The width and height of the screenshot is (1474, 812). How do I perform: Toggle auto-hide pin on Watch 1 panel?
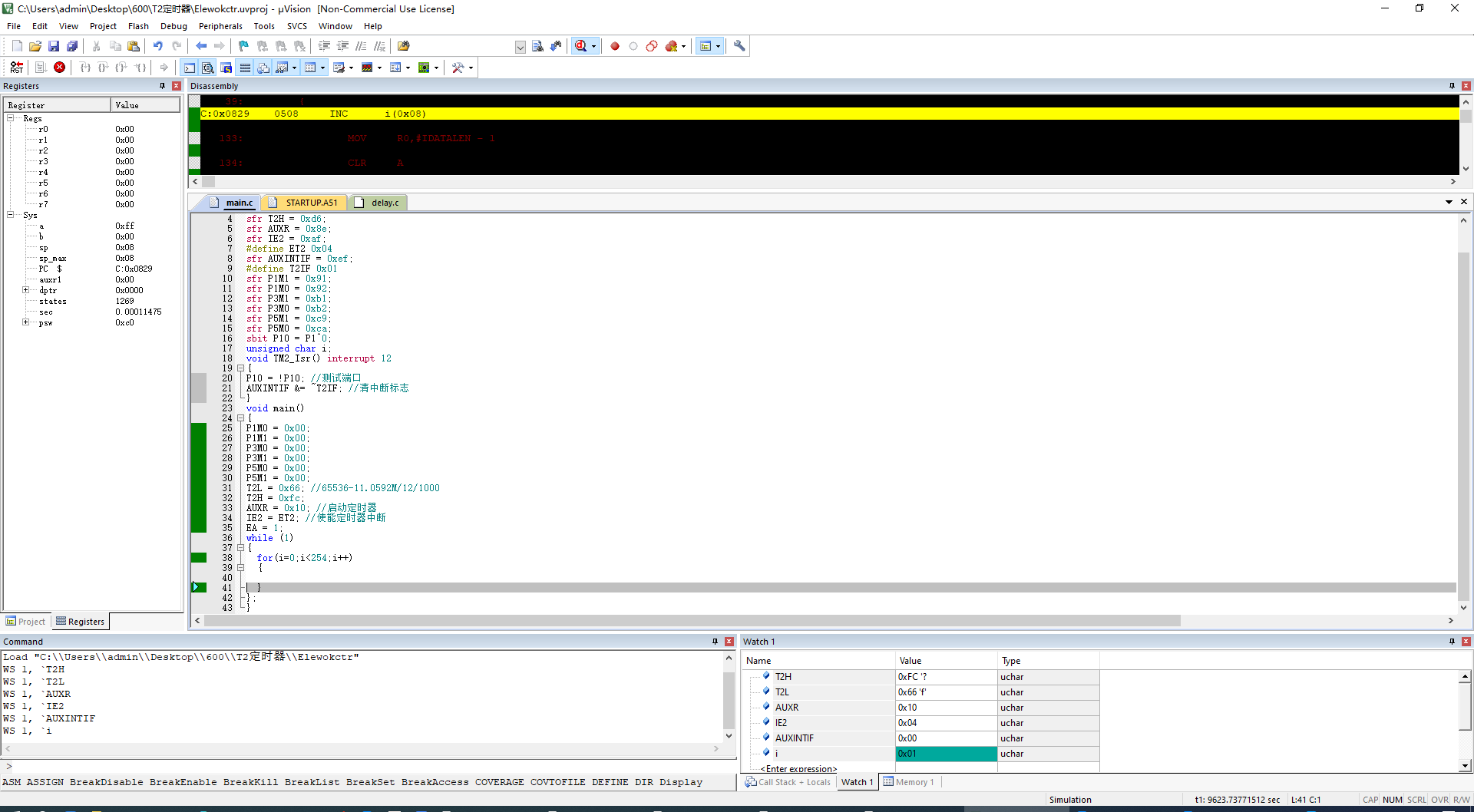[x=1452, y=642]
